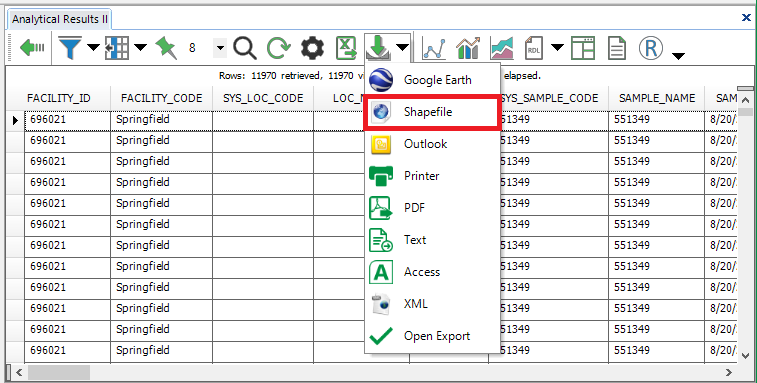
Task: Click the Excel export icon
Action: click(346, 48)
